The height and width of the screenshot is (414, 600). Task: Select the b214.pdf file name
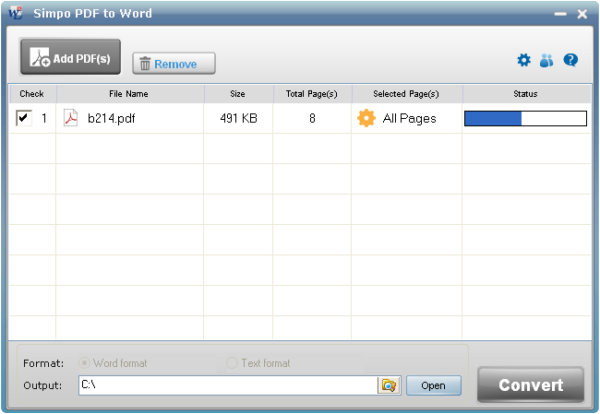coord(111,118)
